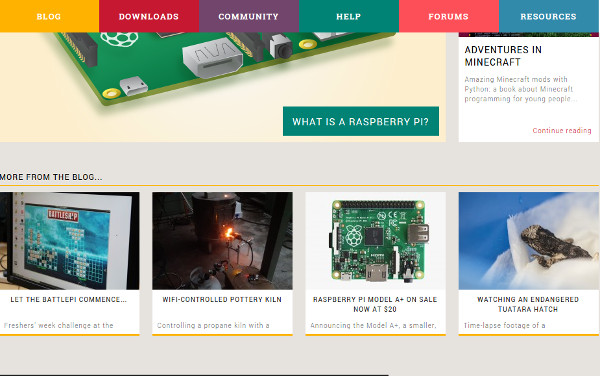Open Raspberry Pi Model A+ on sale headline
Image resolution: width=600 pixels, height=376 pixels.
coord(375,304)
